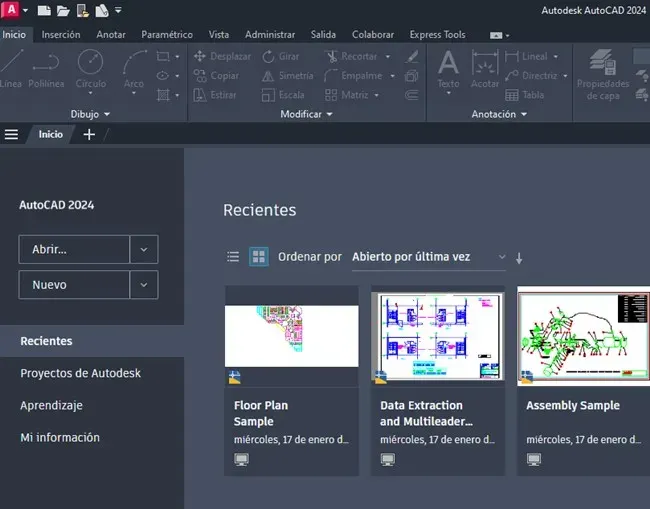
Task: Click the new drawing tab plus button
Action: 89,134
